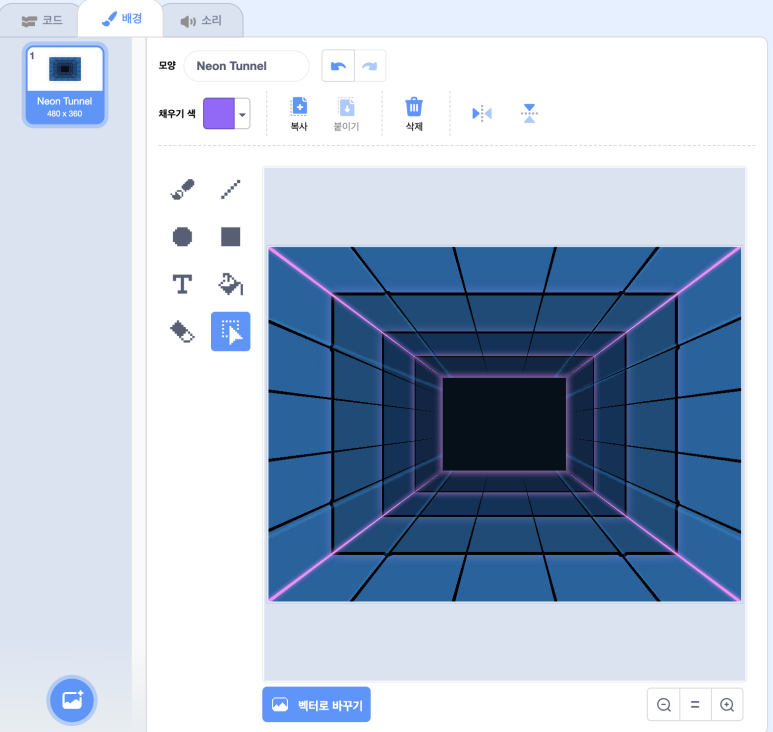This screenshot has width=773, height=732.
Task: Flip the backdrop horizontally
Action: pos(482,113)
